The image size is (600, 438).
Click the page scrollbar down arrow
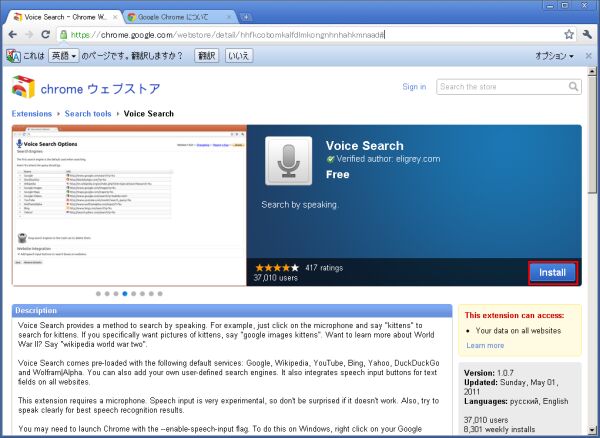pyautogui.click(x=592, y=430)
